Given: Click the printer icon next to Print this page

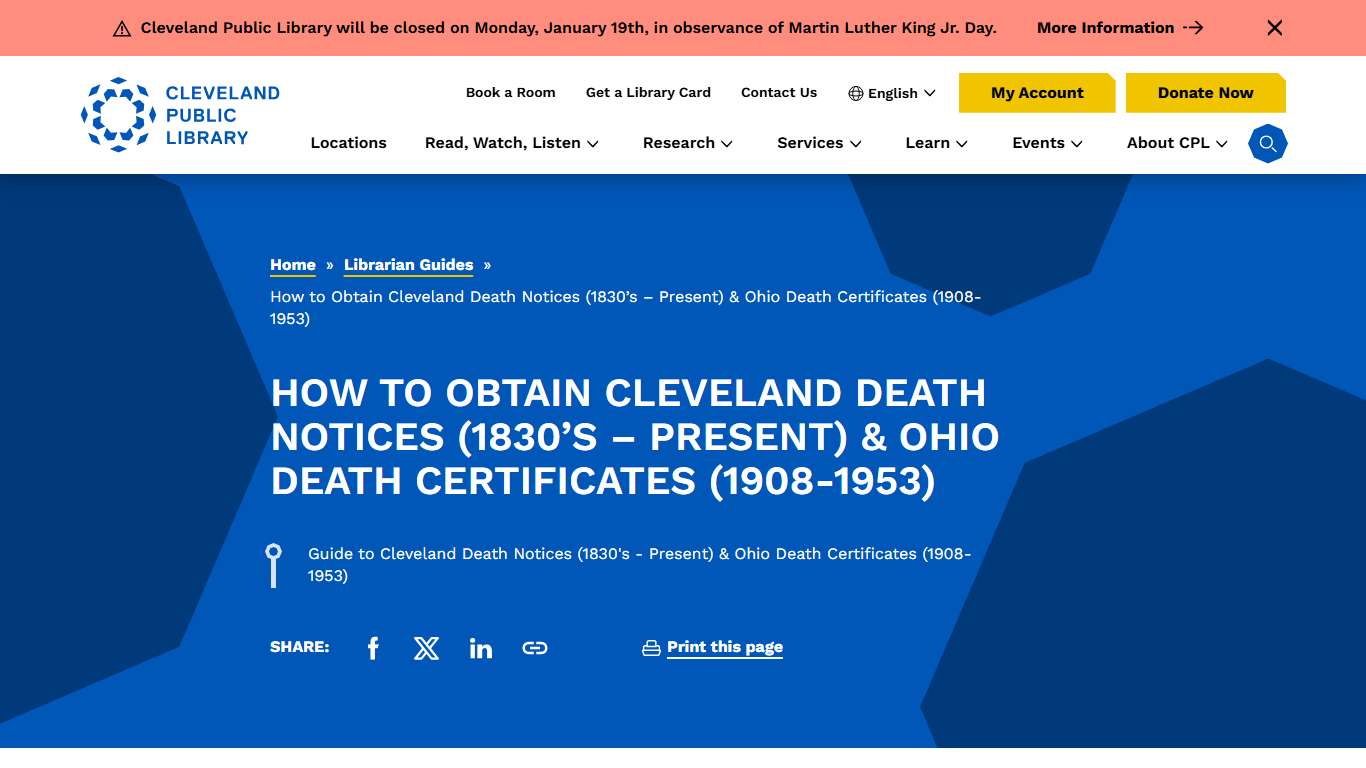Looking at the screenshot, I should 651,647.
